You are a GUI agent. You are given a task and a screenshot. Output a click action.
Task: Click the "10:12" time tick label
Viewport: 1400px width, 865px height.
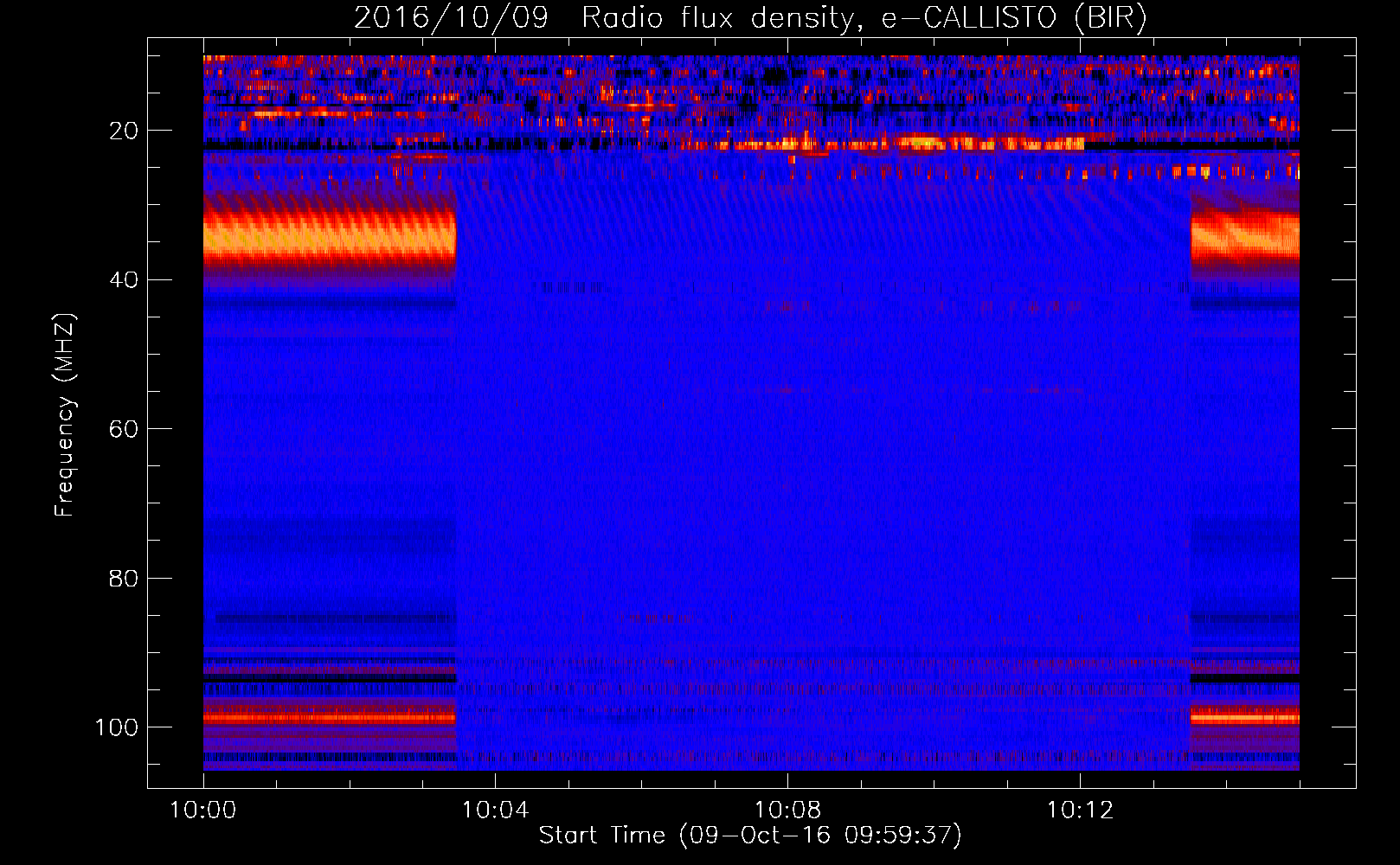pyautogui.click(x=1080, y=811)
